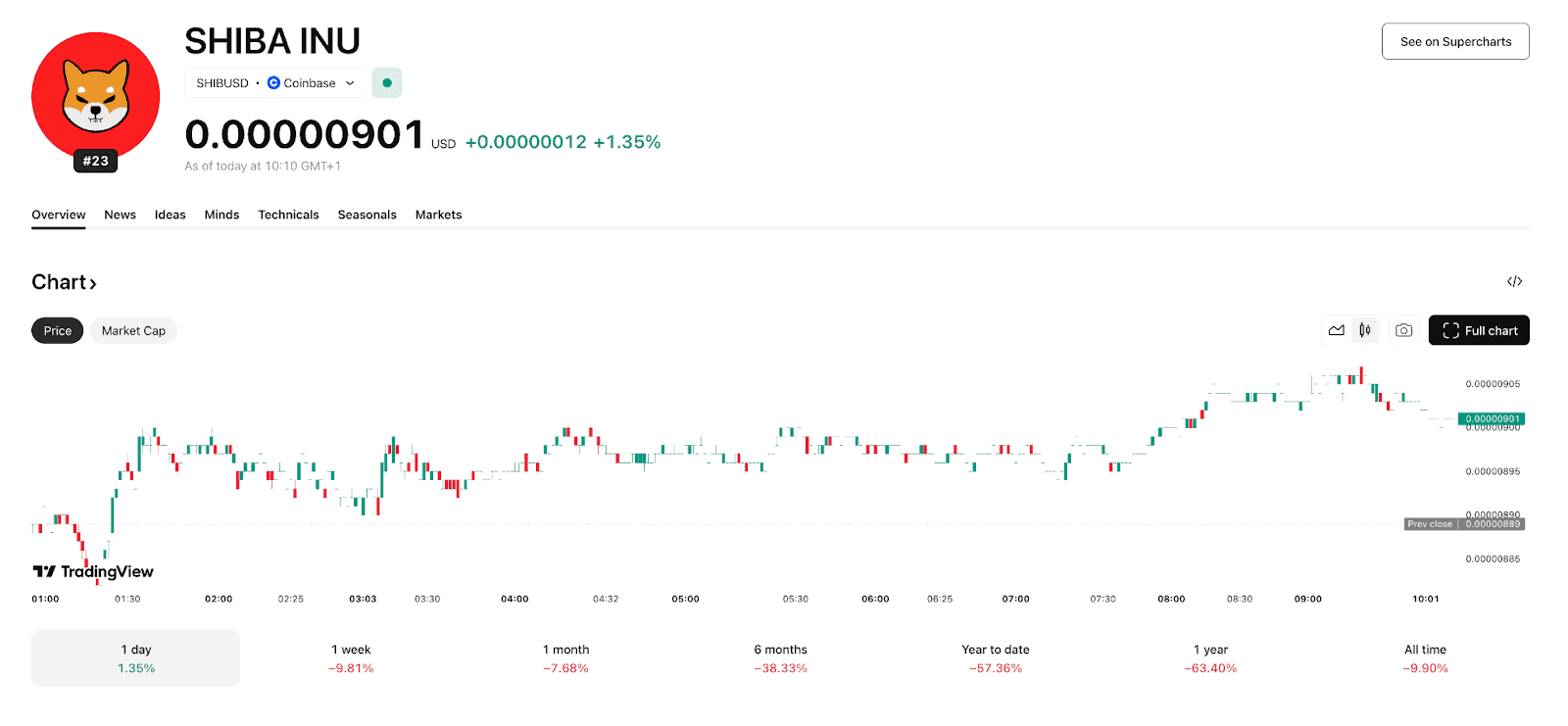
Task: Click the See on Supercharts button
Action: click(1454, 41)
